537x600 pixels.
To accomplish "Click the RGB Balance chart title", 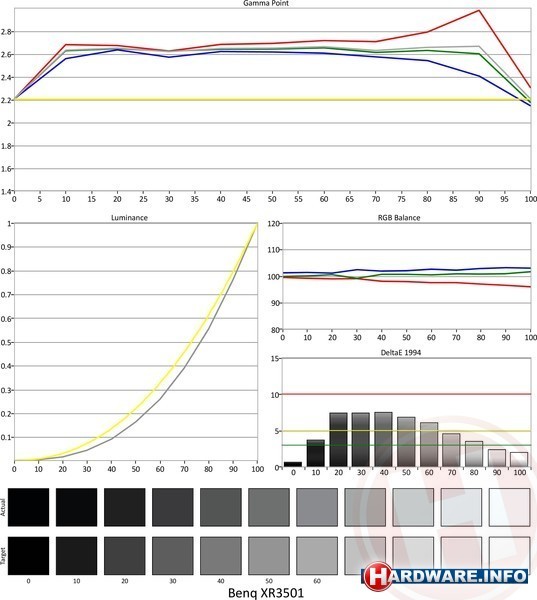I will (x=399, y=218).
